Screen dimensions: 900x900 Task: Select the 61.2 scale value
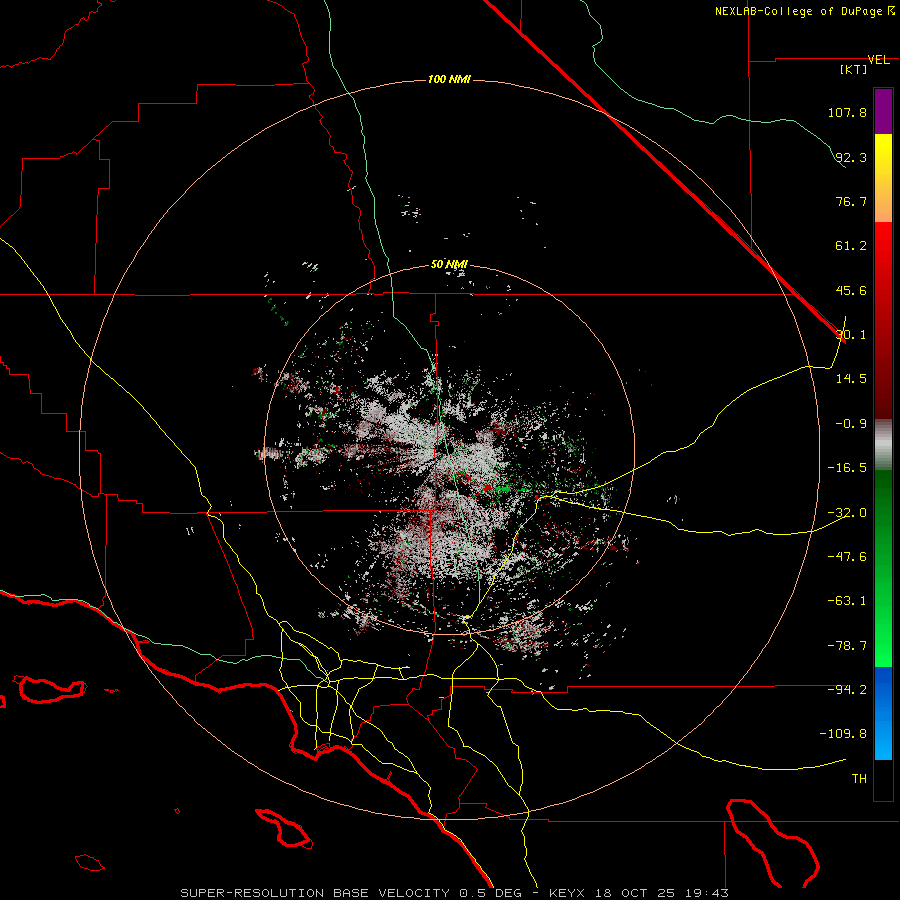(851, 246)
